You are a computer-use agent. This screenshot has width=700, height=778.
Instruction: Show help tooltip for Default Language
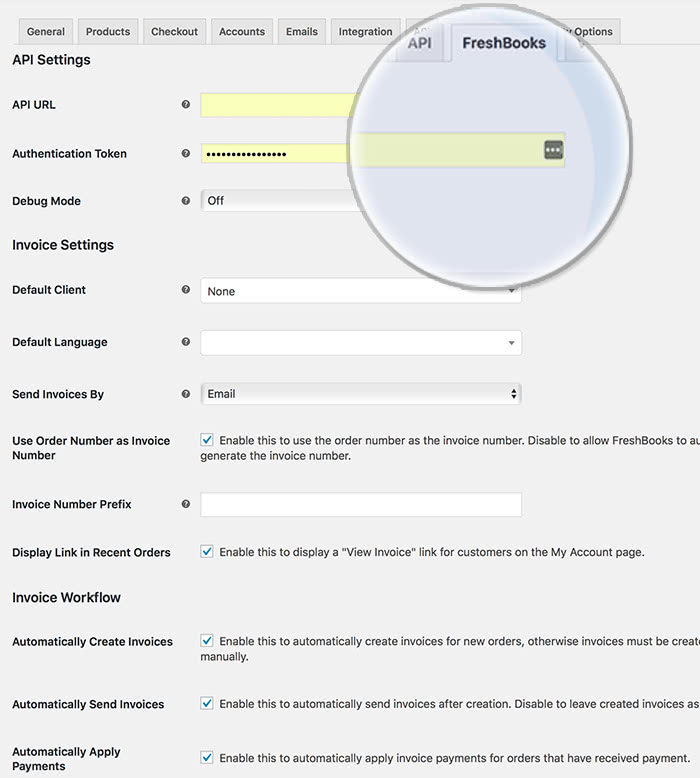coord(186,341)
